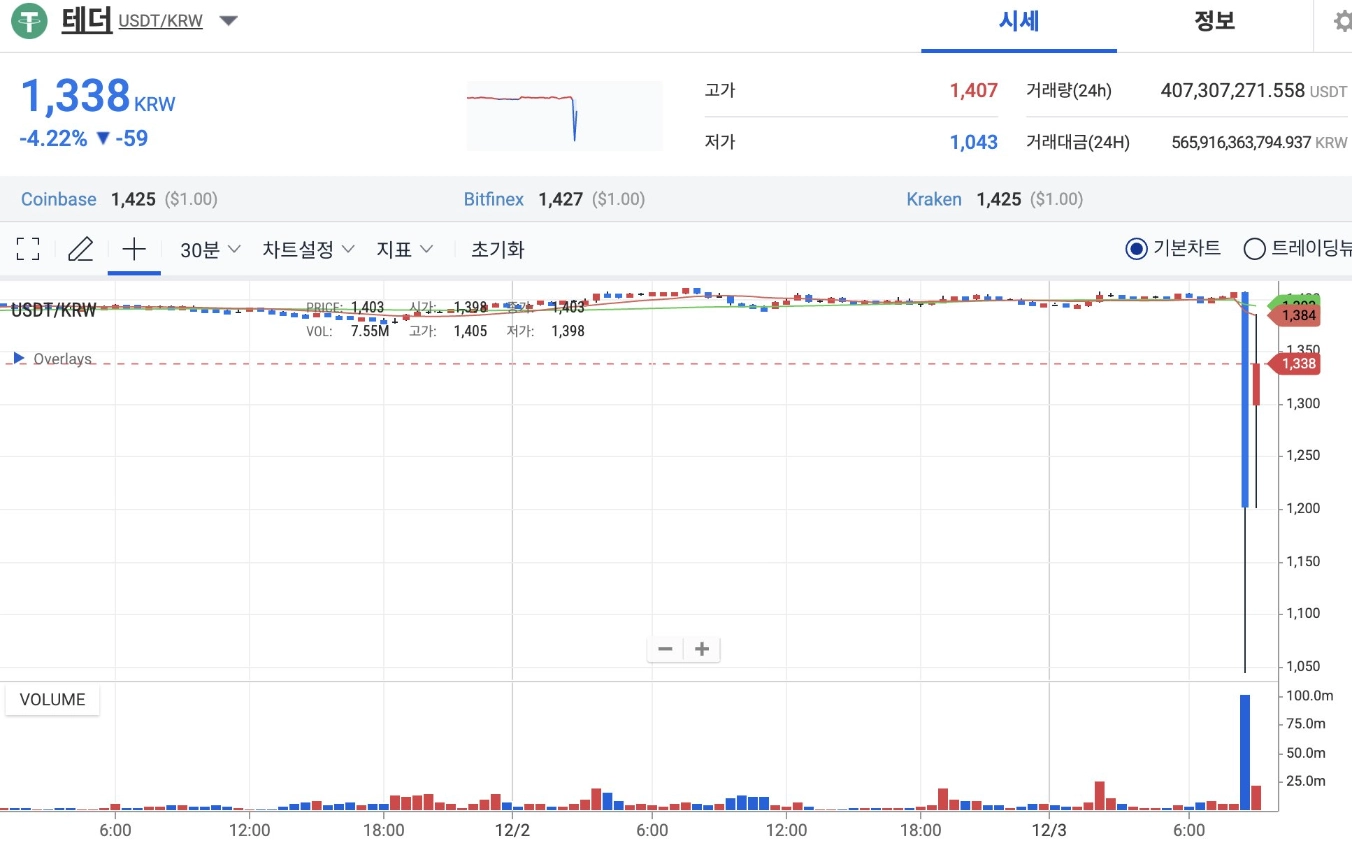Open the 30분 interval dropdown
The height and width of the screenshot is (850, 1352).
(210, 249)
